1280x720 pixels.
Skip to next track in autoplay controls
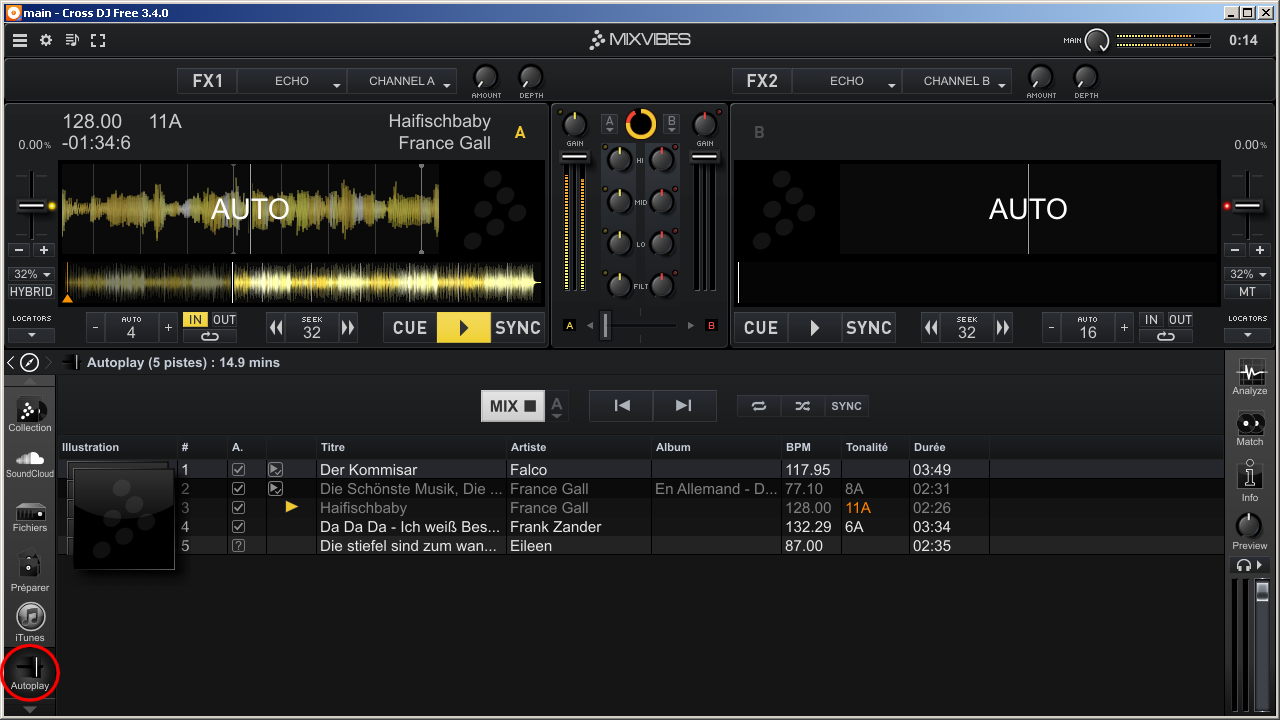tap(684, 406)
